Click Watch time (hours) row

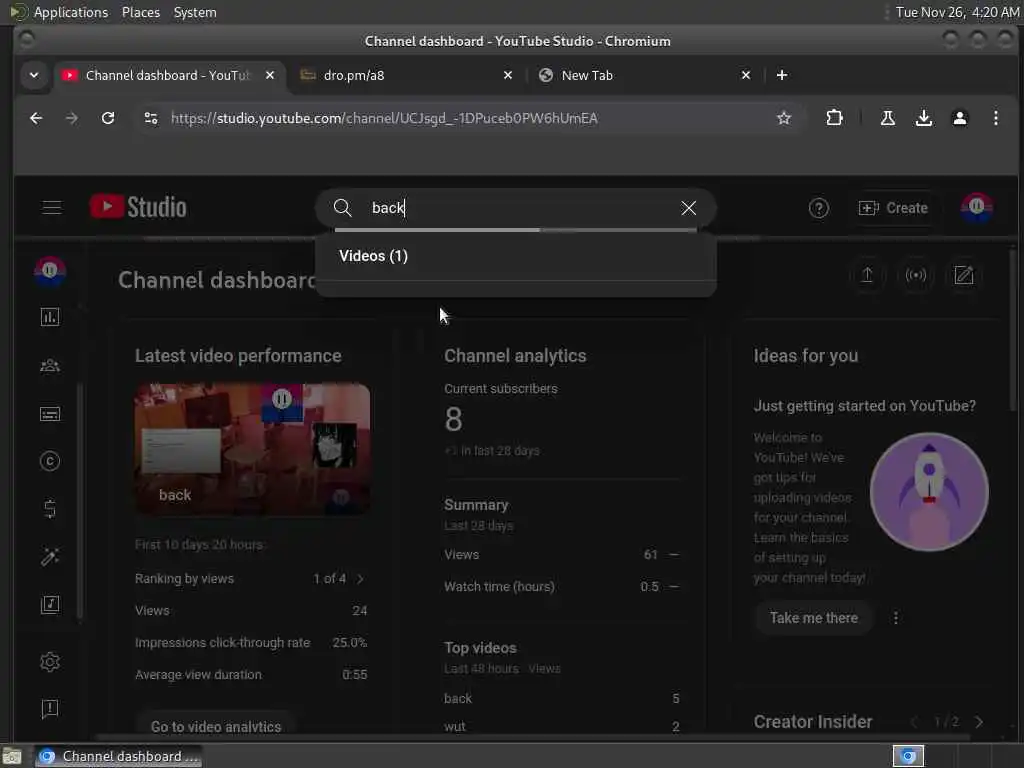(562, 586)
